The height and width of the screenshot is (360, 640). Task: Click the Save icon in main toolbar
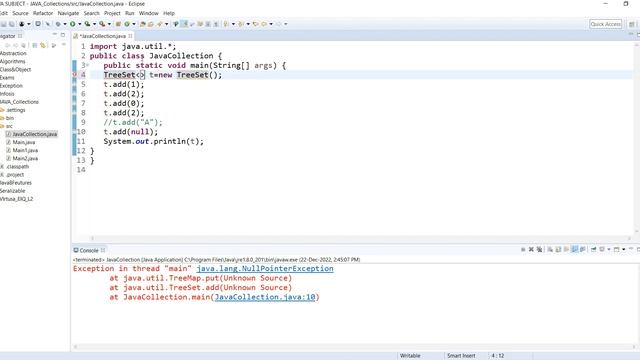[x=4, y=24]
